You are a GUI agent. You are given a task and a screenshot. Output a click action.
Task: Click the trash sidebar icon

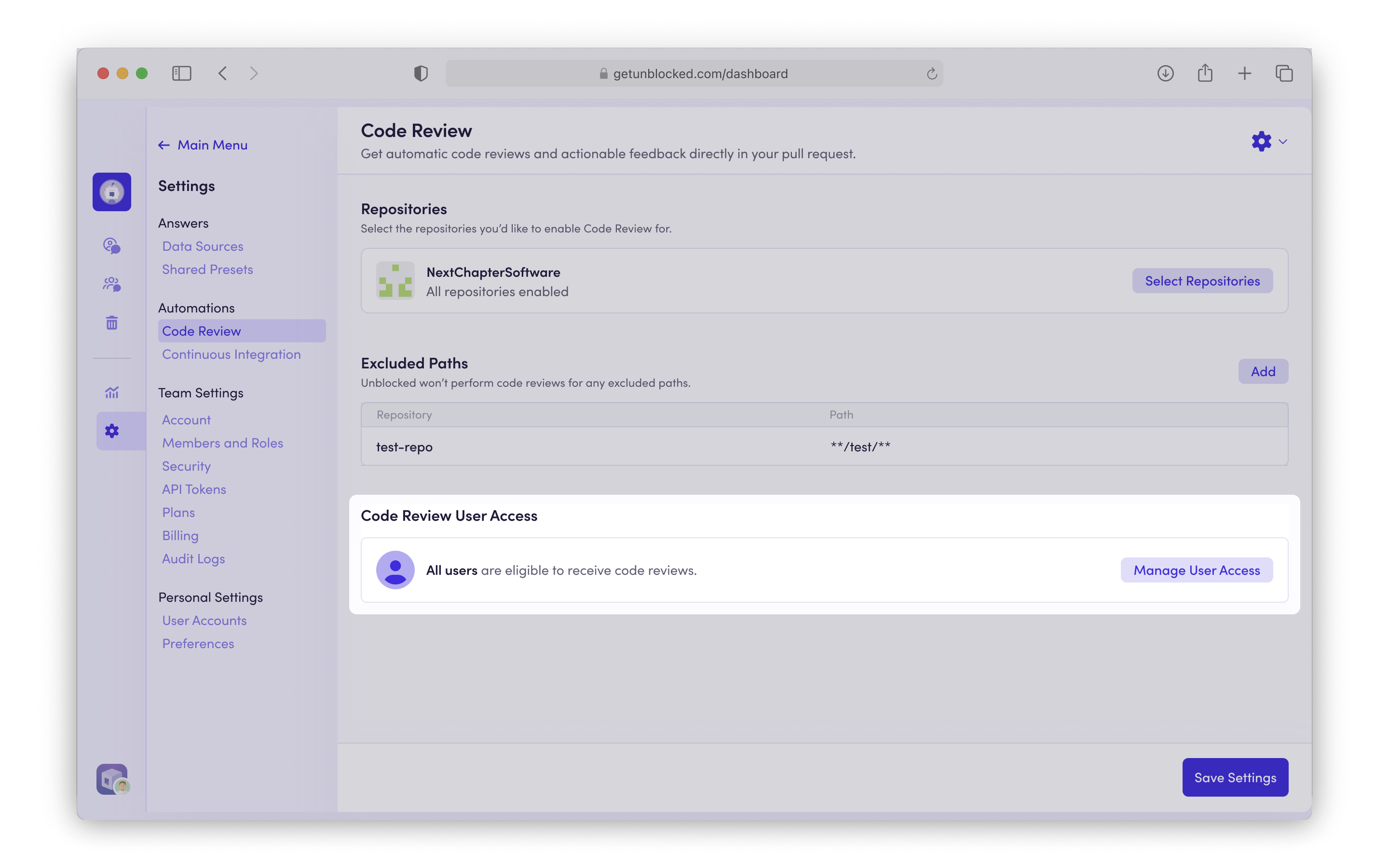tap(111, 323)
